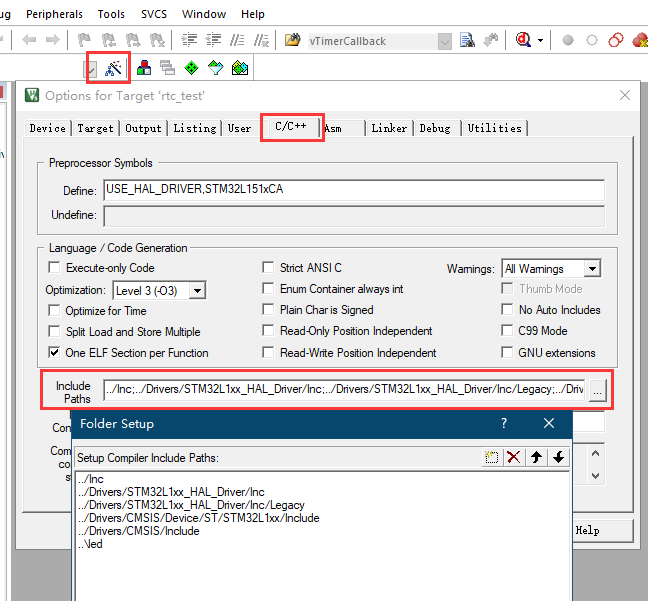The width and height of the screenshot is (648, 601).
Task: Navigate forward with the right arrow icon
Action: click(52, 40)
